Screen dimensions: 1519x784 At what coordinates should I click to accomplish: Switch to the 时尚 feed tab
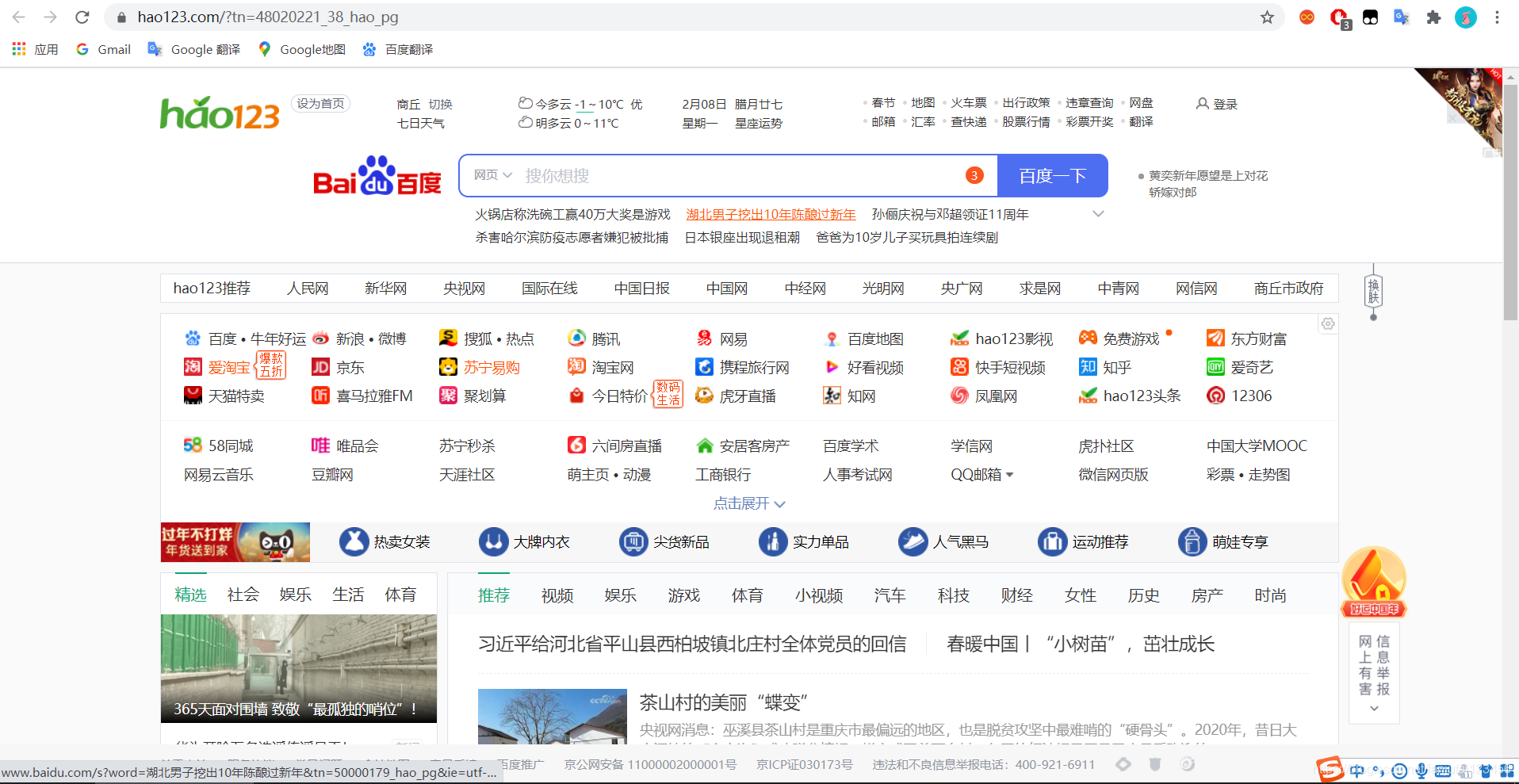coord(1270,595)
